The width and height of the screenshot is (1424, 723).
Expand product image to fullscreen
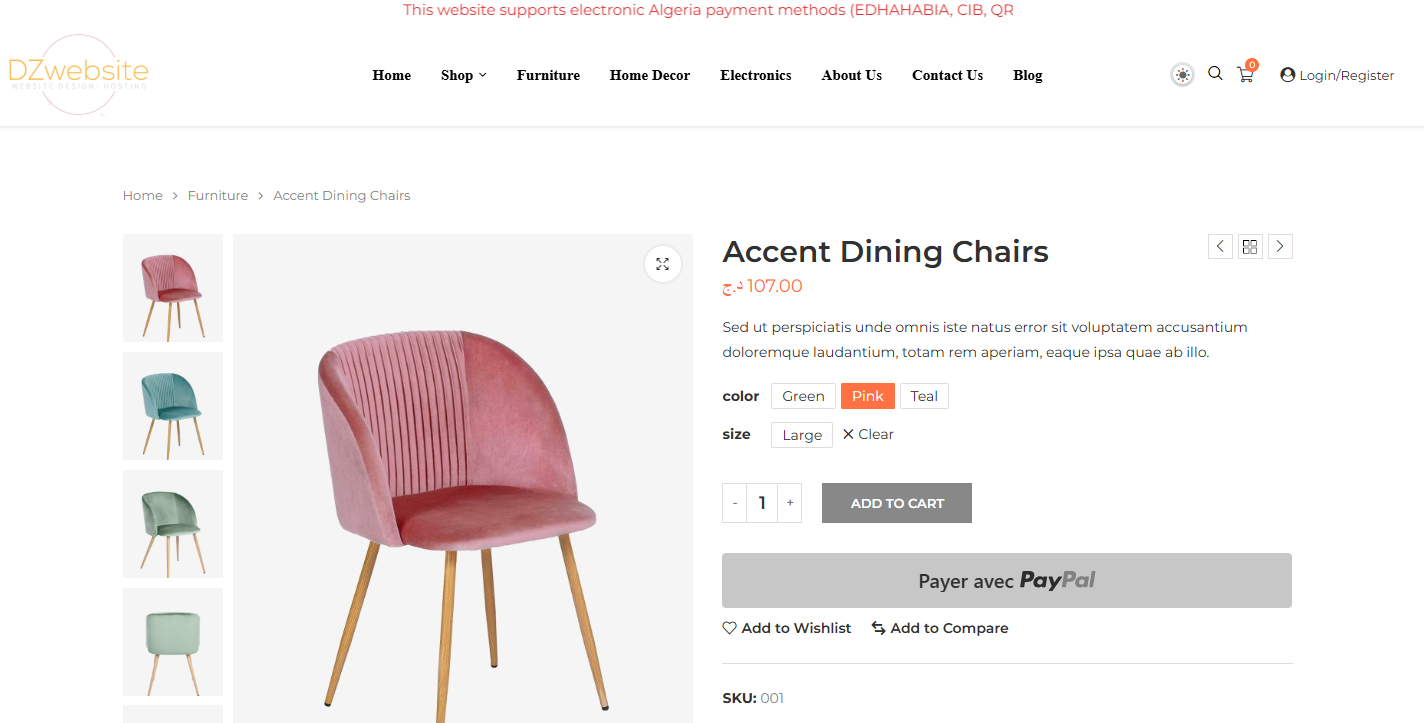(x=662, y=264)
